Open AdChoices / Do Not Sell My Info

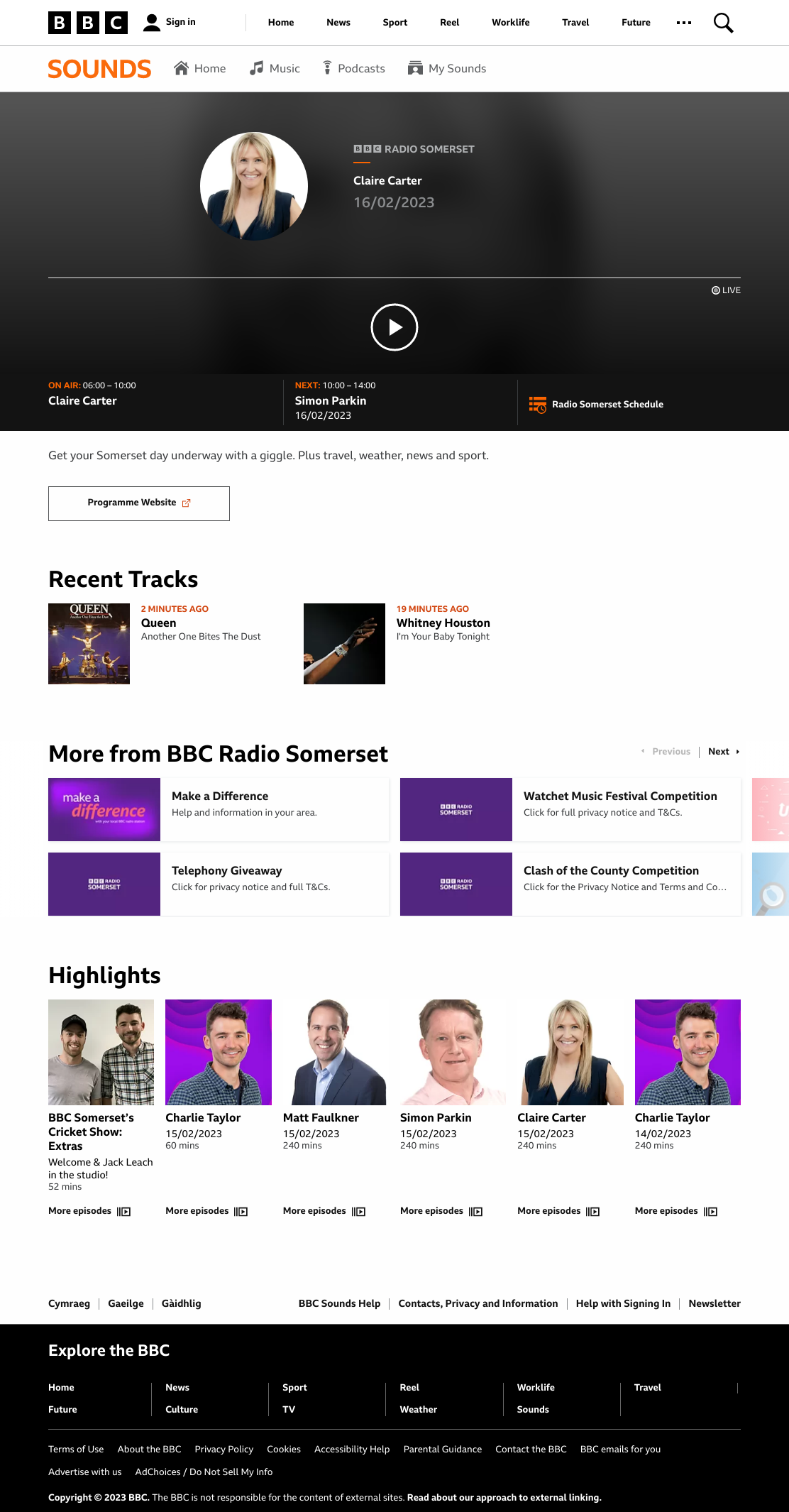[204, 1472]
